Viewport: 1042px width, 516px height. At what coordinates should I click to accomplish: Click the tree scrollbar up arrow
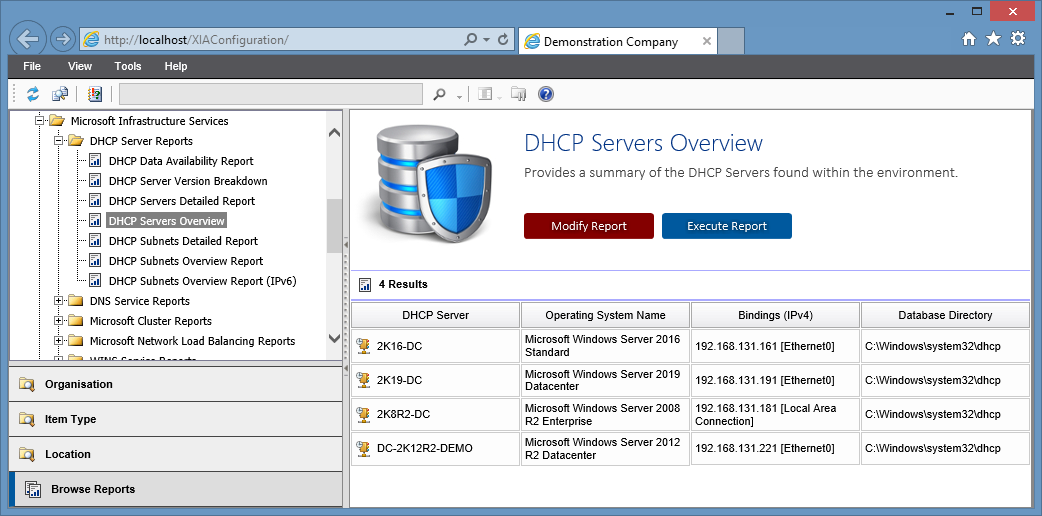tap(334, 132)
